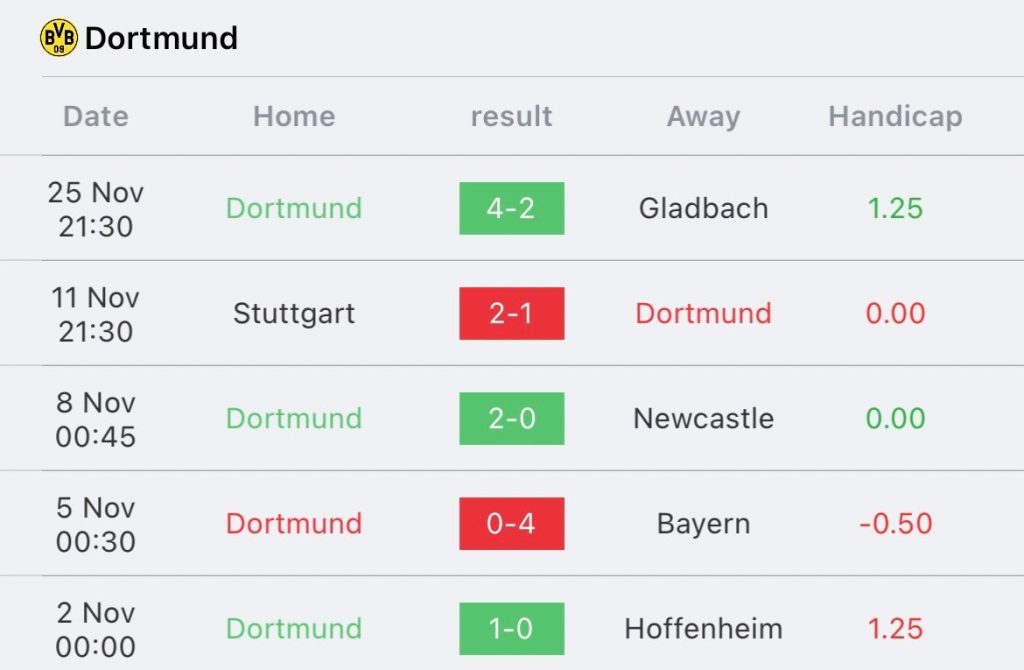The height and width of the screenshot is (670, 1024).
Task: Click the Gladbach away team
Action: click(703, 208)
